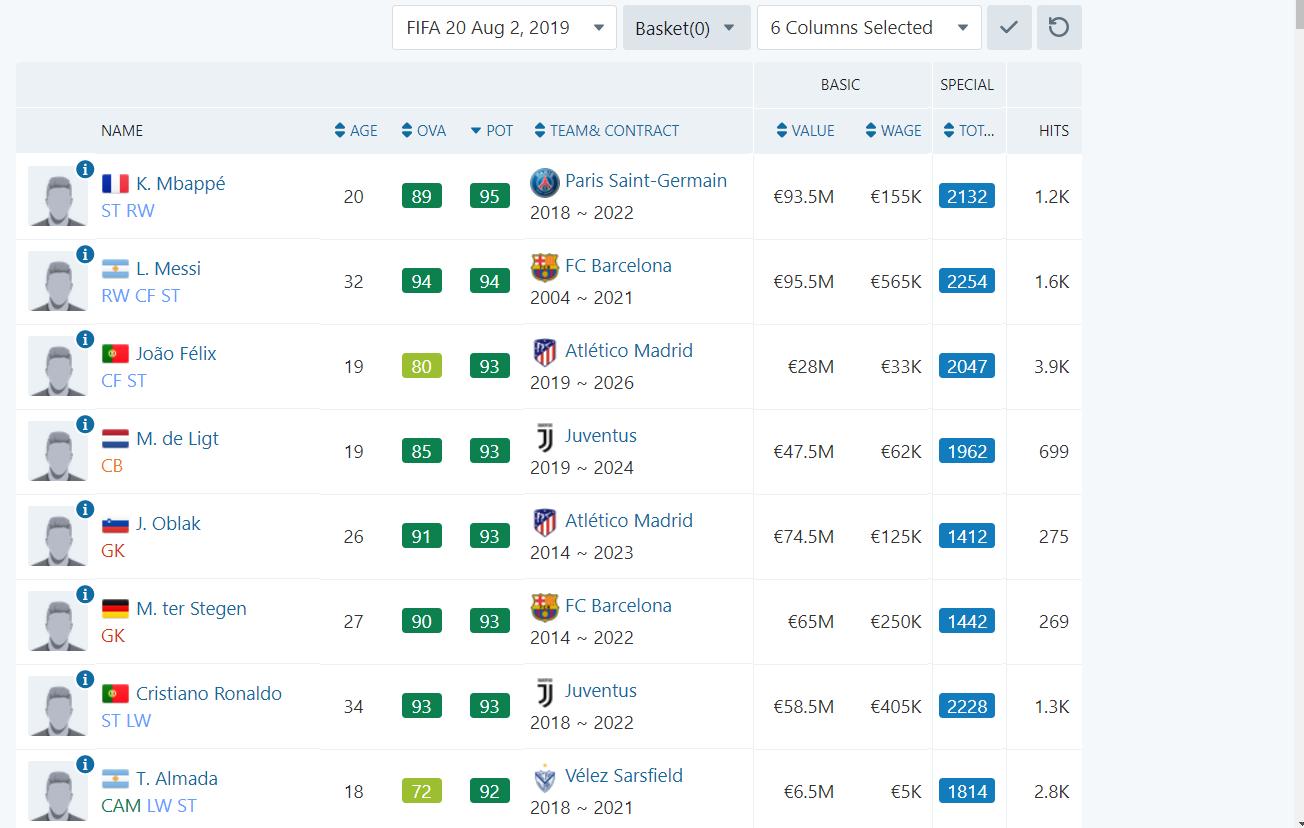Viewport: 1304px width, 828px height.
Task: Click Atlético Madrid crest in João Félix's row
Action: (544, 352)
